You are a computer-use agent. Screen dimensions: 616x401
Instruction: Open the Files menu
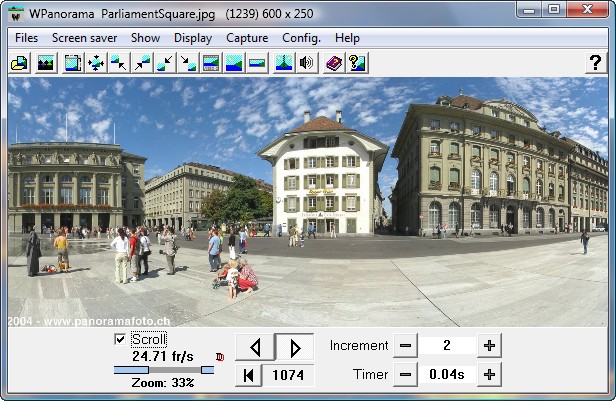pyautogui.click(x=26, y=38)
